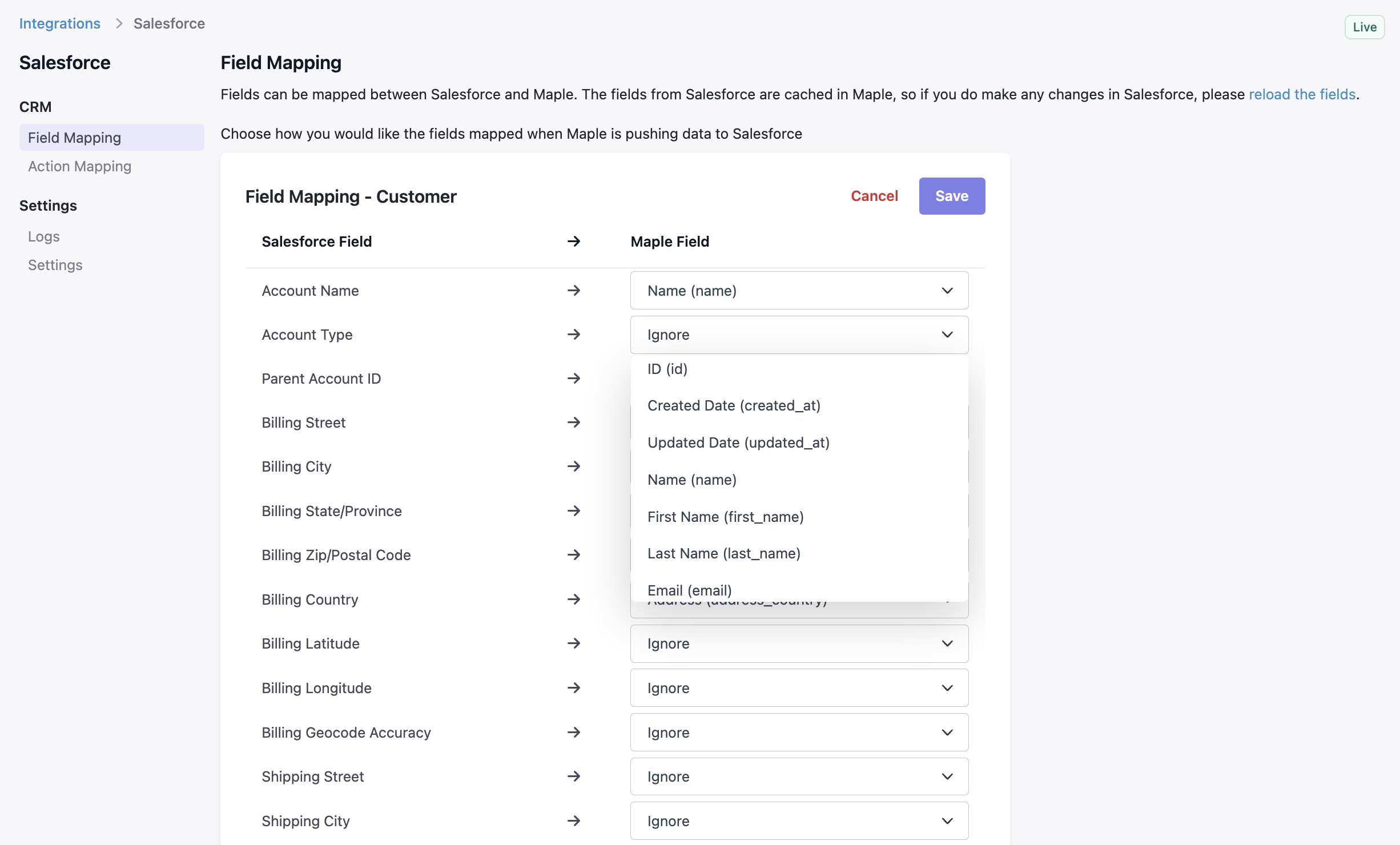Click arrow icon next to Billing Geocode Accuracy
Viewport: 1400px width, 845px height.
pos(573,733)
